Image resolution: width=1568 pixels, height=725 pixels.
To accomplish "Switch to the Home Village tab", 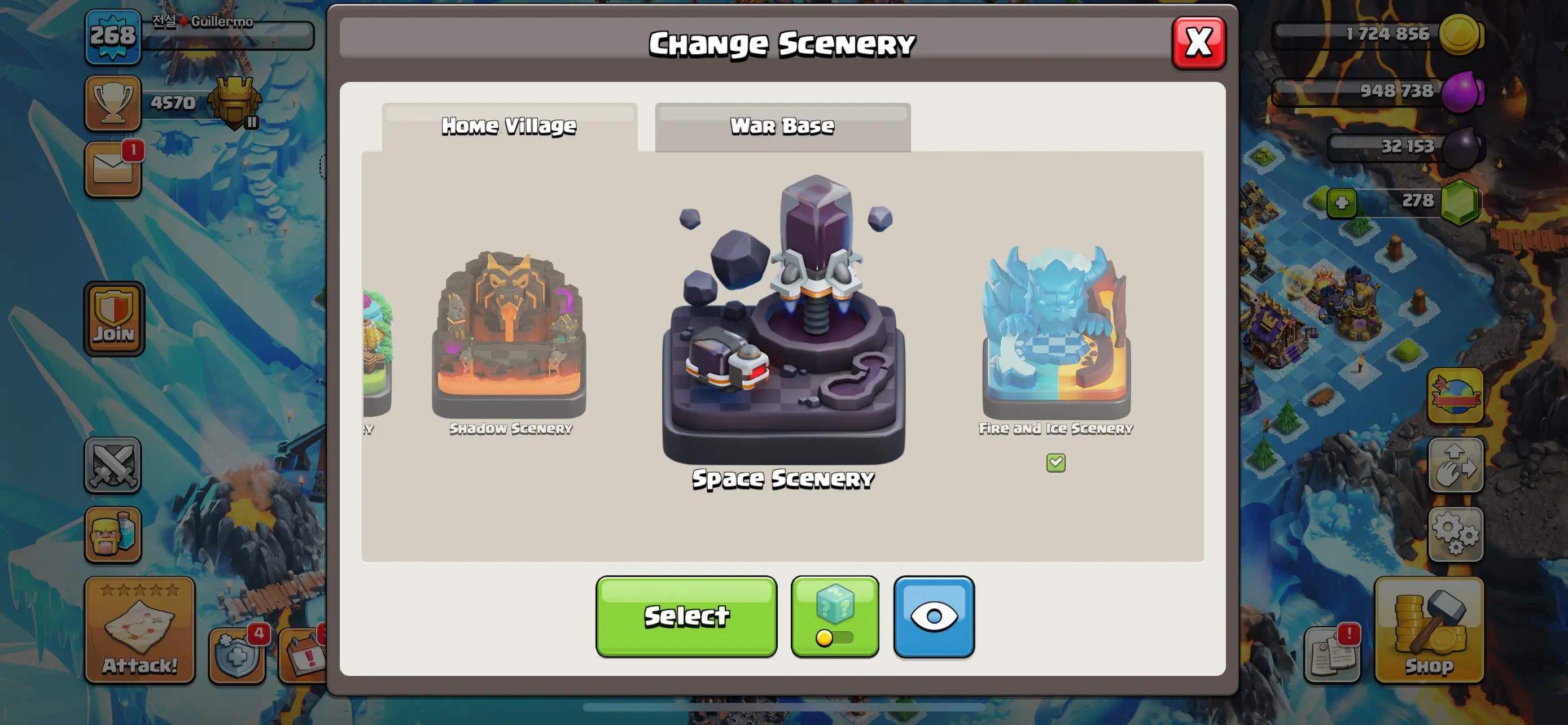I will [509, 126].
